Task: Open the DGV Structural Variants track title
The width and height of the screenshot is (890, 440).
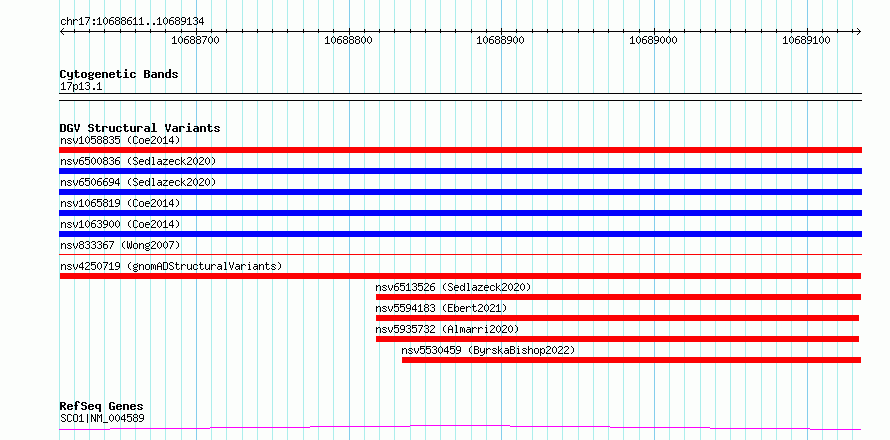Action: 140,128
